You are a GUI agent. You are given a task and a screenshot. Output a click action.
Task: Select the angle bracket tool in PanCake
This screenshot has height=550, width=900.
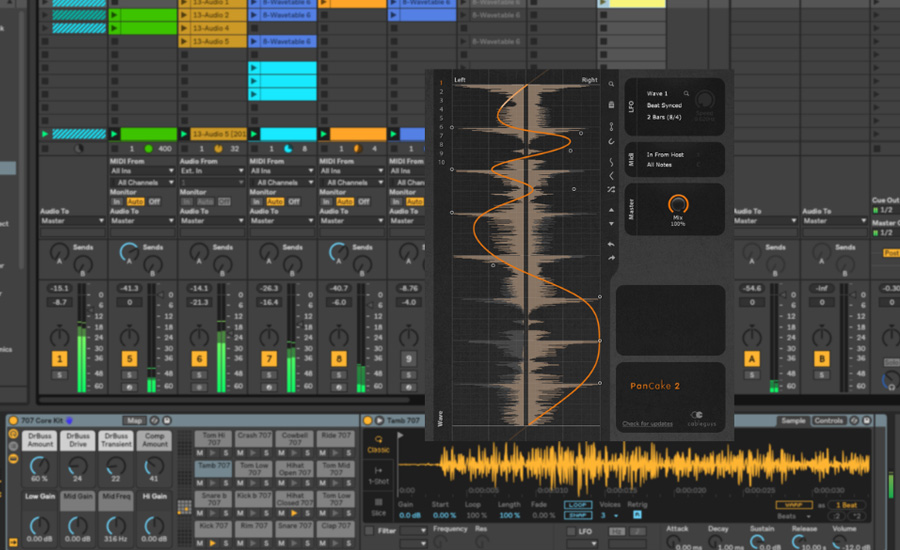611,176
